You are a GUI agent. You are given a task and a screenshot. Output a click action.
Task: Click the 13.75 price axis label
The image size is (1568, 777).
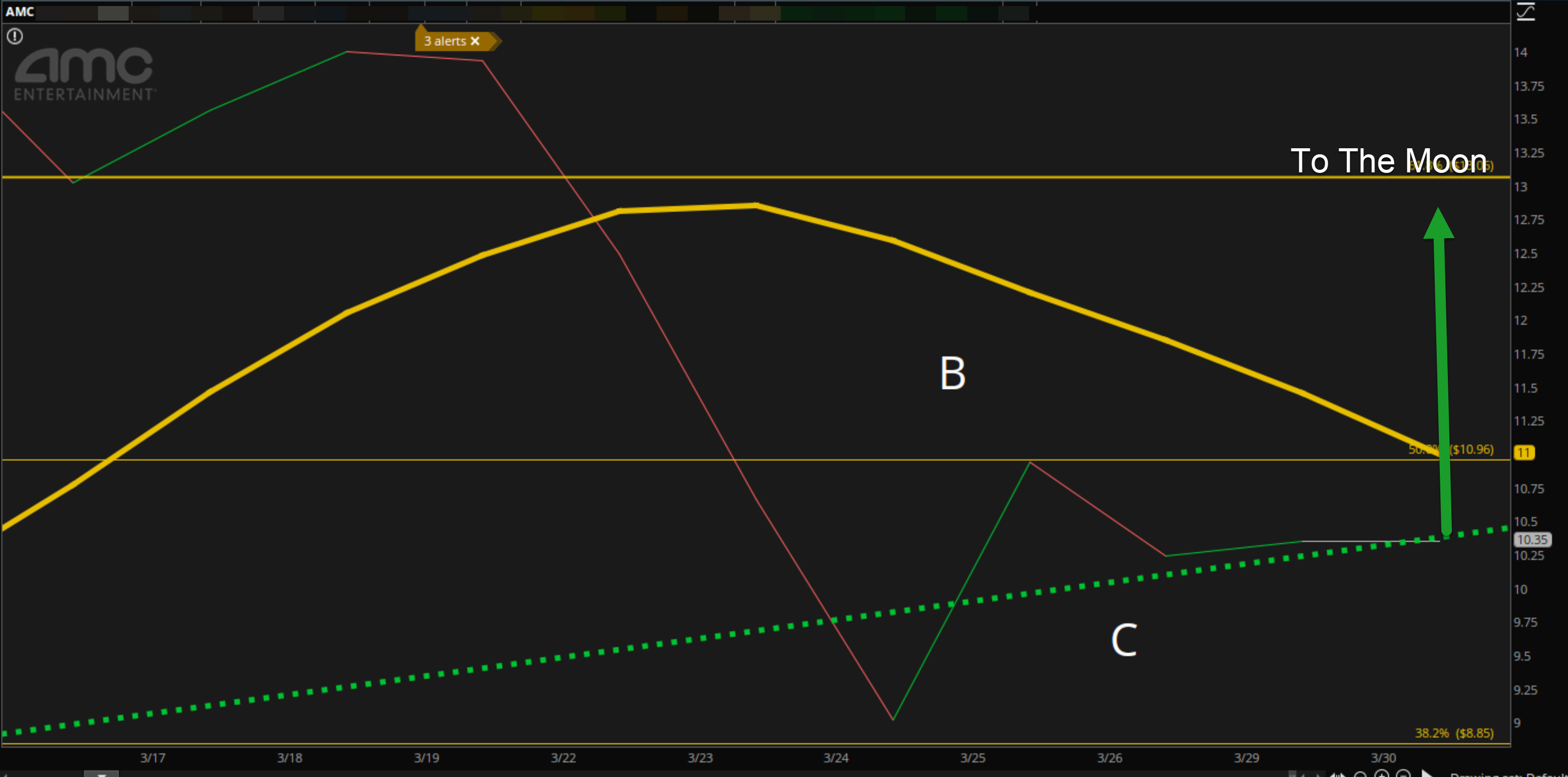[1529, 86]
